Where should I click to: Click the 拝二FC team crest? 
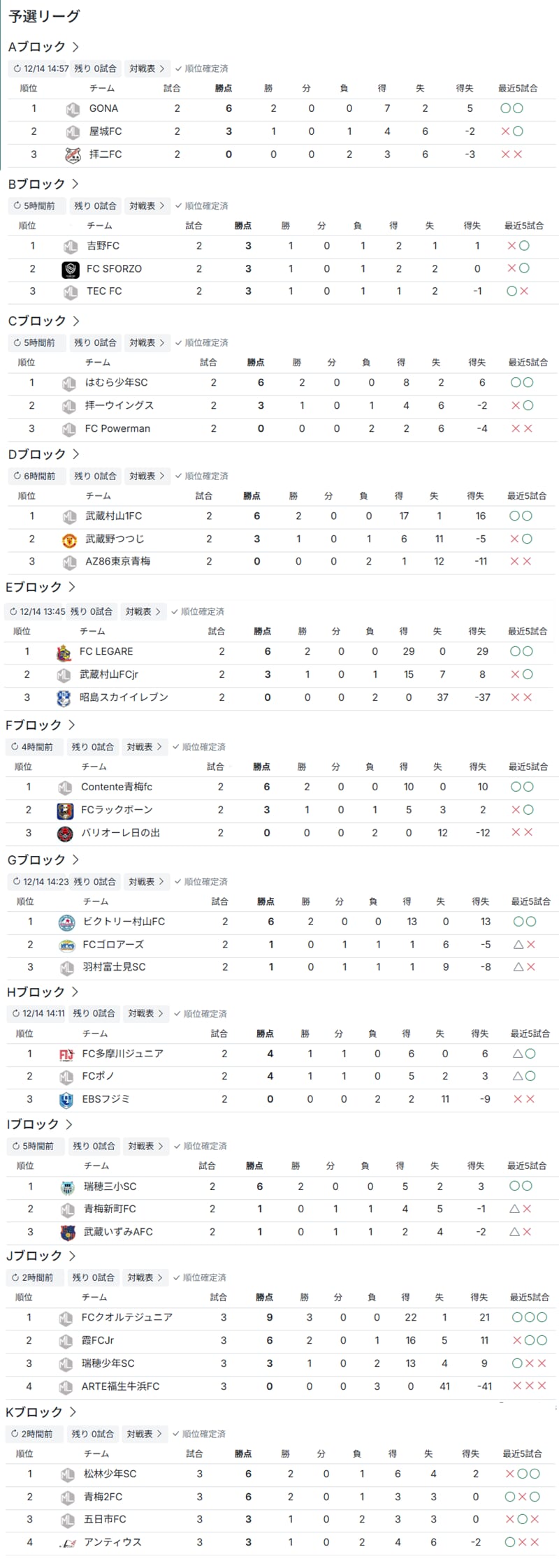pyautogui.click(x=73, y=155)
